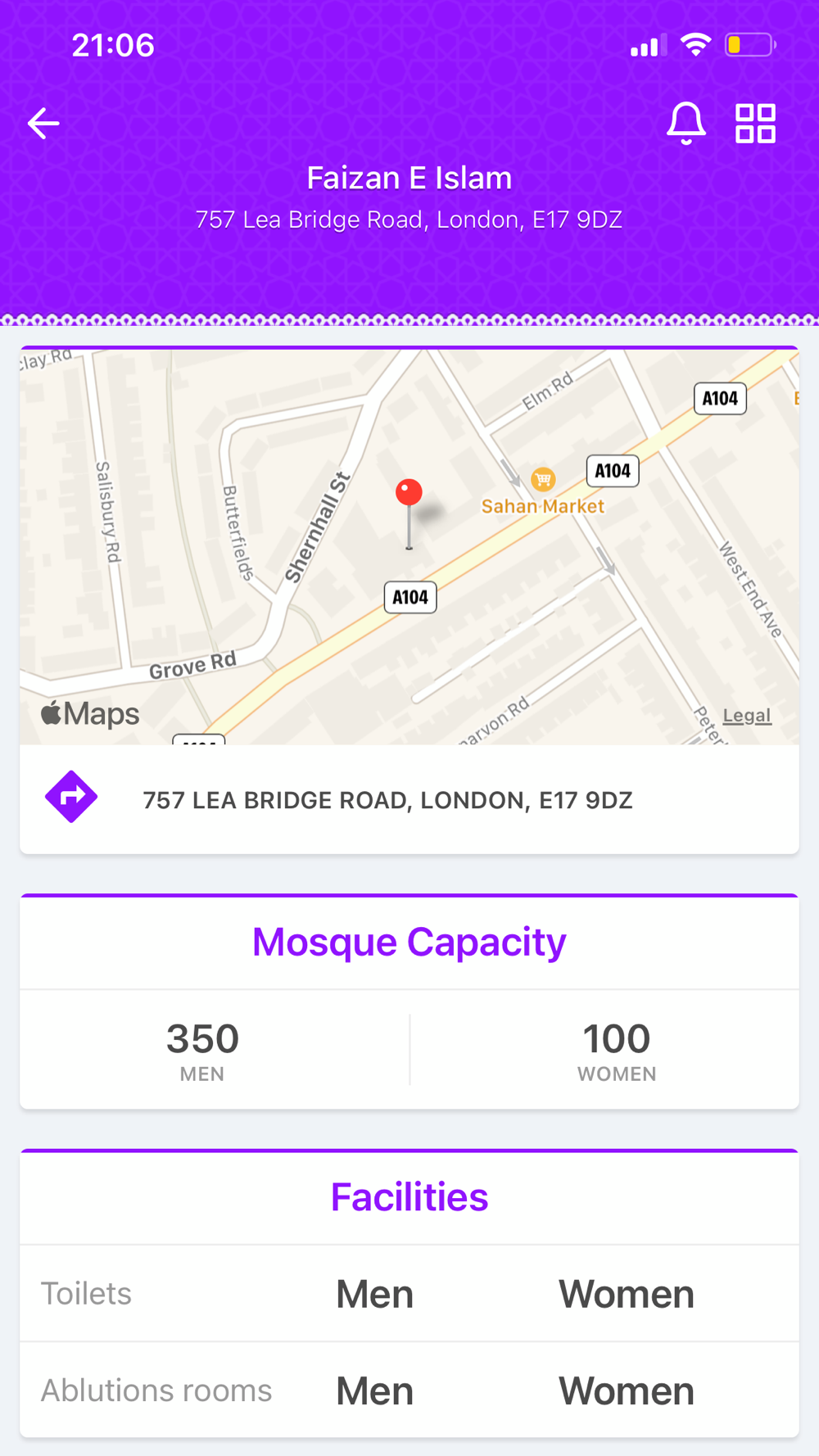The height and width of the screenshot is (1456, 819).
Task: Select the red map pin
Action: coord(409,513)
